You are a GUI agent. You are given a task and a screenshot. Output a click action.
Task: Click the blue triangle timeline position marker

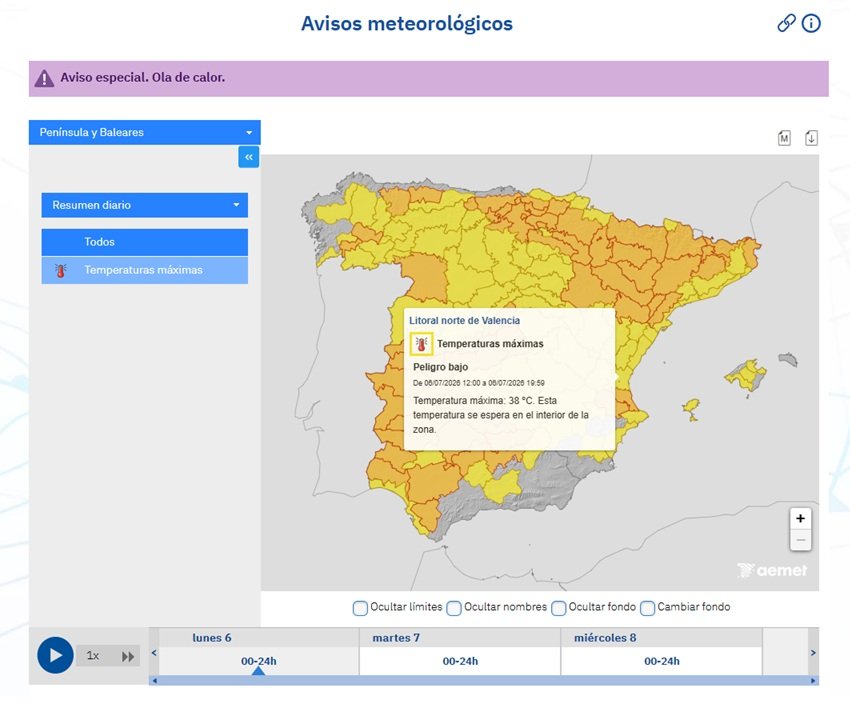[259, 671]
